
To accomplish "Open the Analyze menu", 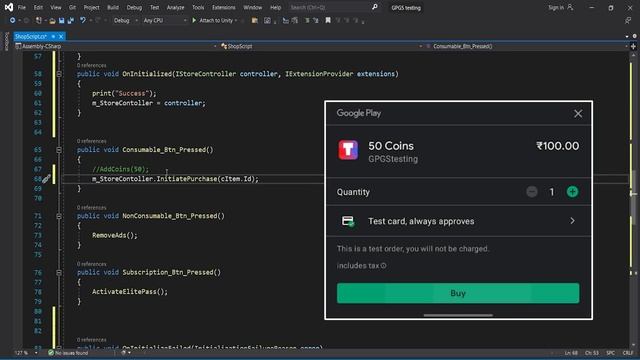I will tap(175, 7).
